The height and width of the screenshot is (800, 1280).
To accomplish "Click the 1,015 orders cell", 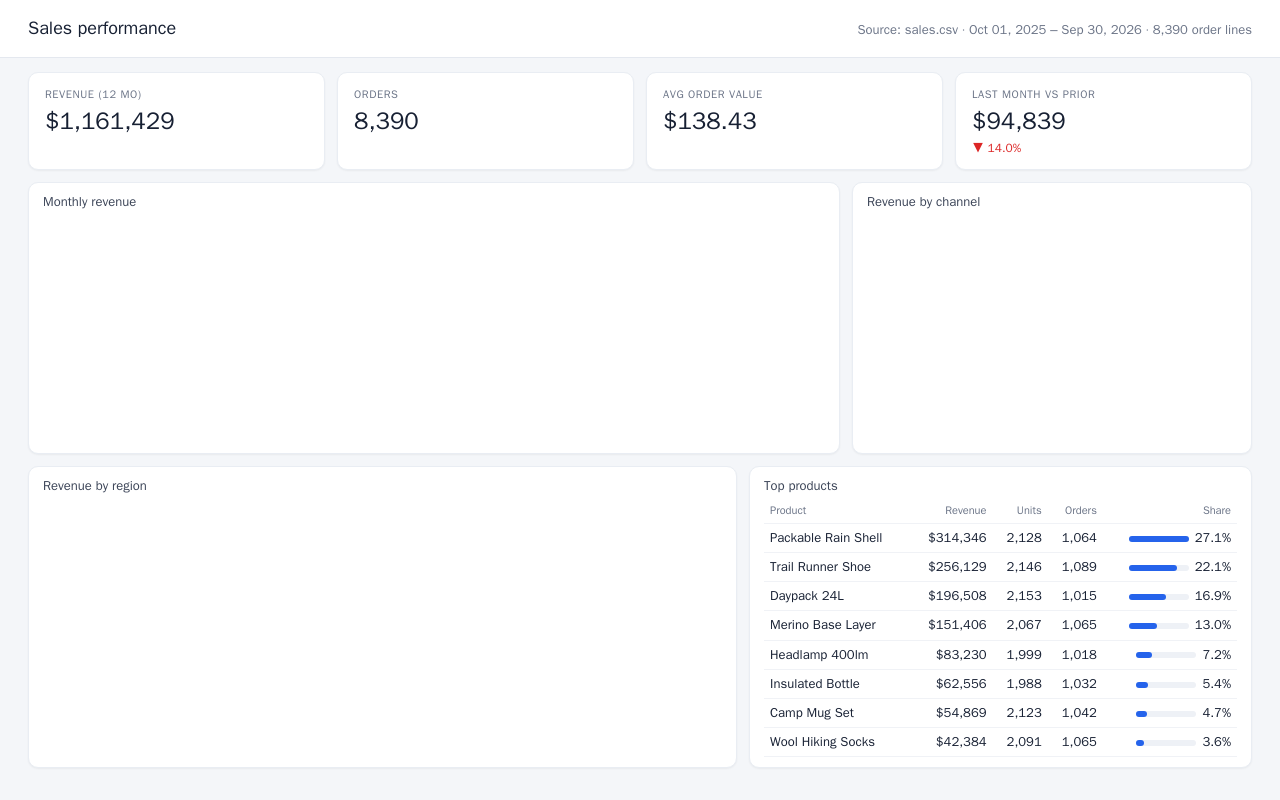I will coord(1079,596).
